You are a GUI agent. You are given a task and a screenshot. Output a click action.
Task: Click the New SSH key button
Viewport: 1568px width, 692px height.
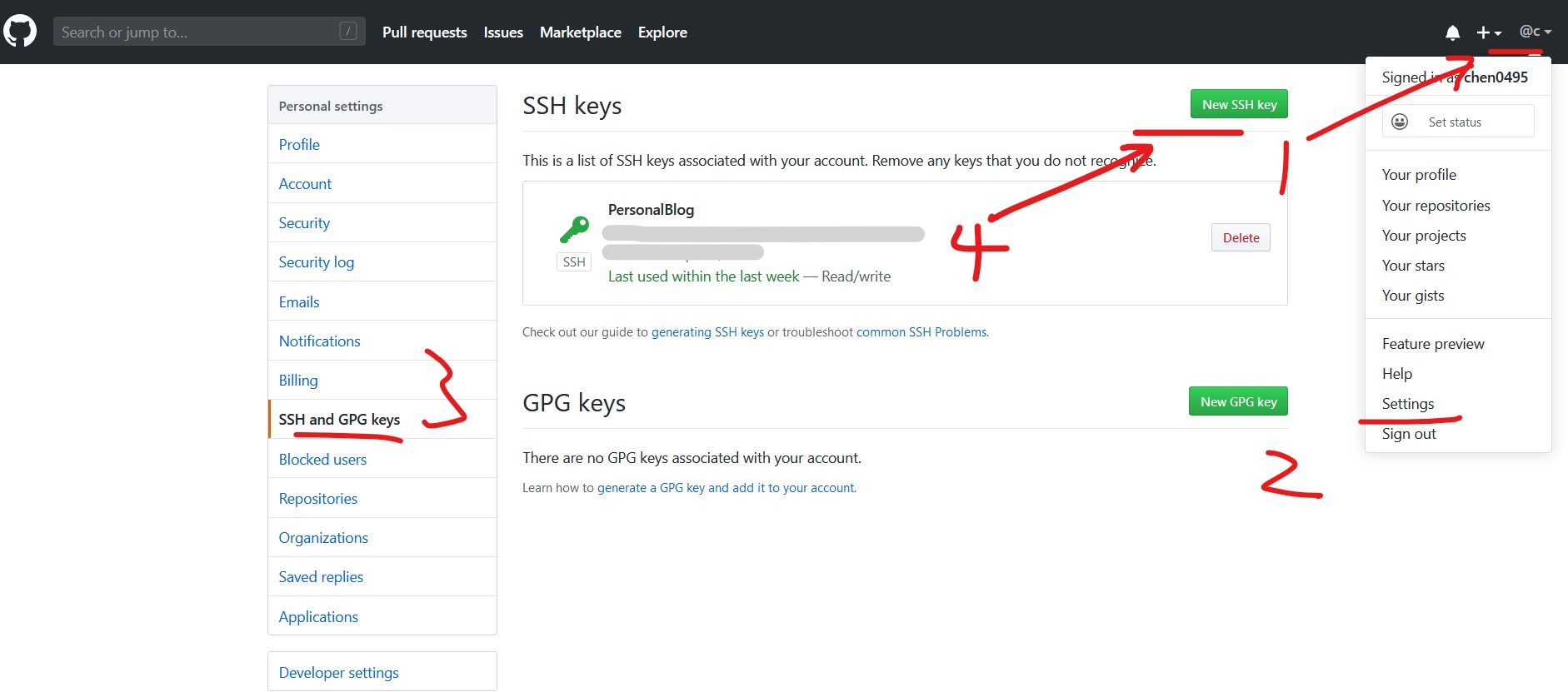tap(1239, 104)
